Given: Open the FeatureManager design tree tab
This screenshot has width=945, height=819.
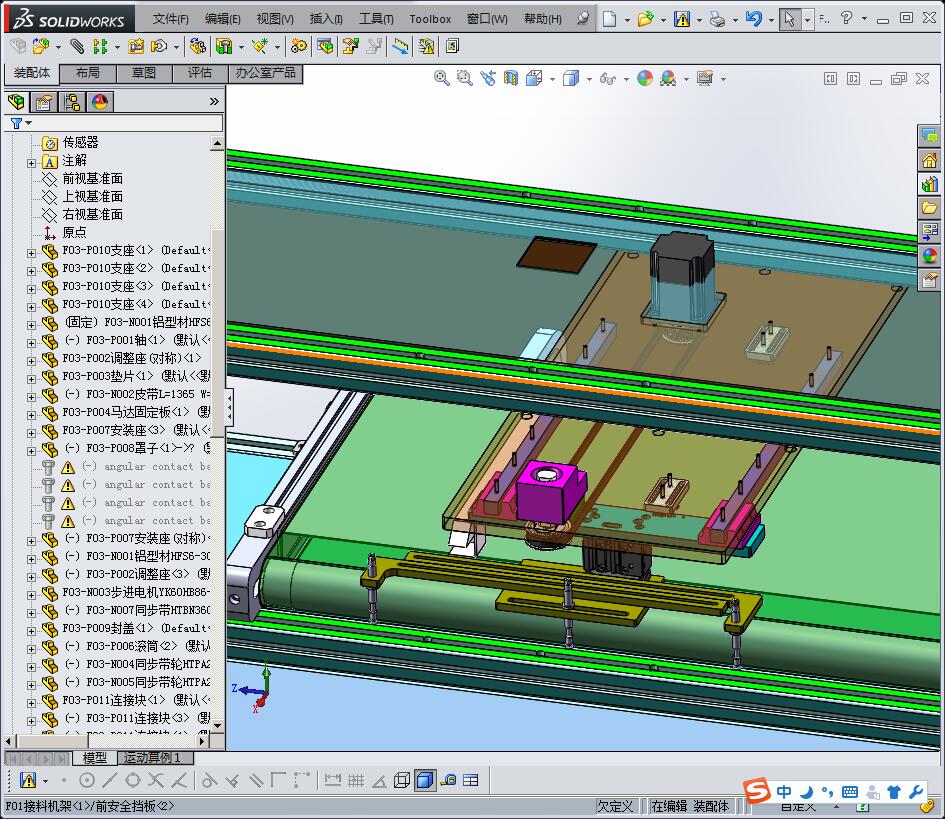Looking at the screenshot, I should pyautogui.click(x=16, y=102).
